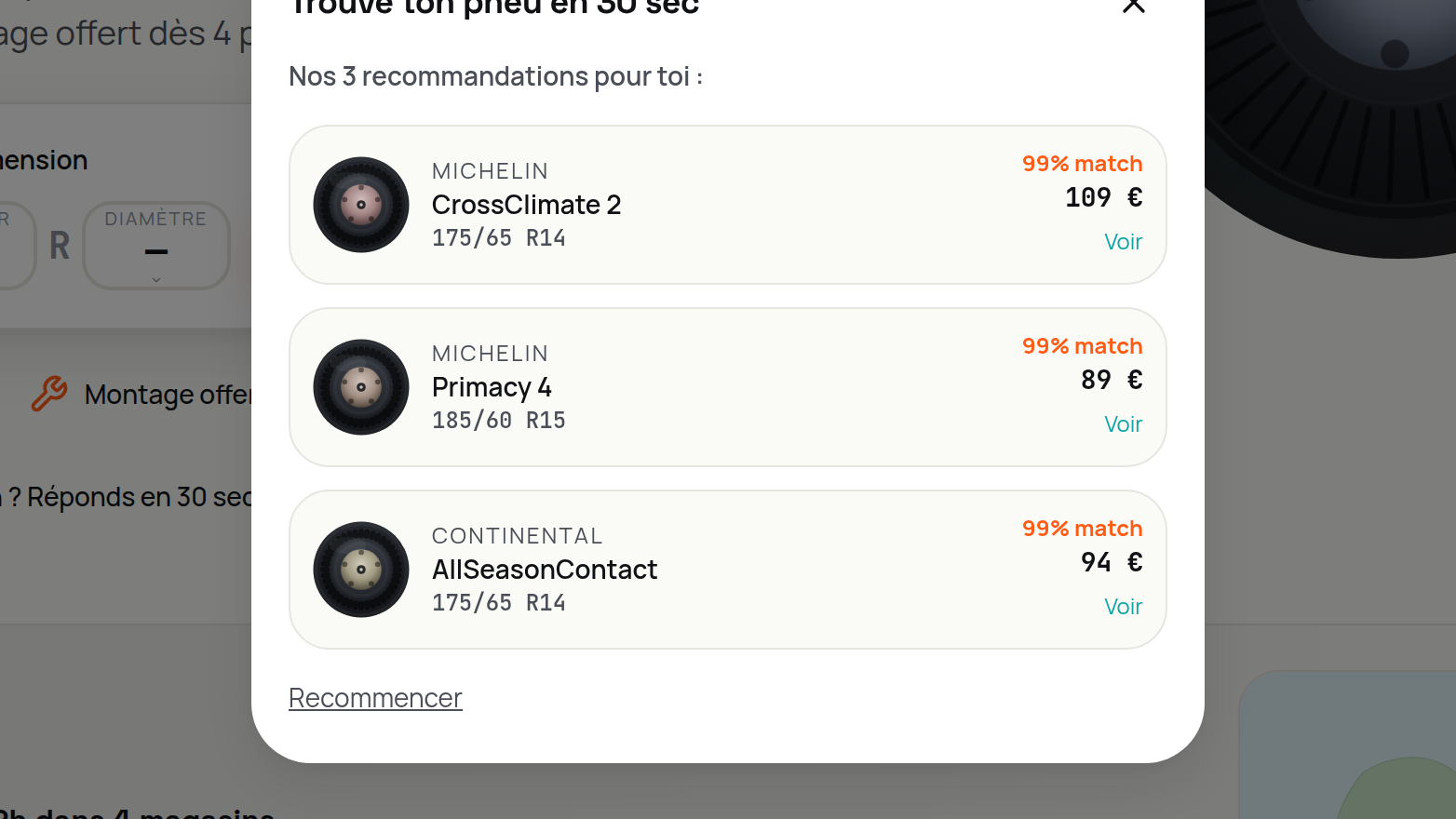Click the Continental brand label
The image size is (1456, 819).
518,536
